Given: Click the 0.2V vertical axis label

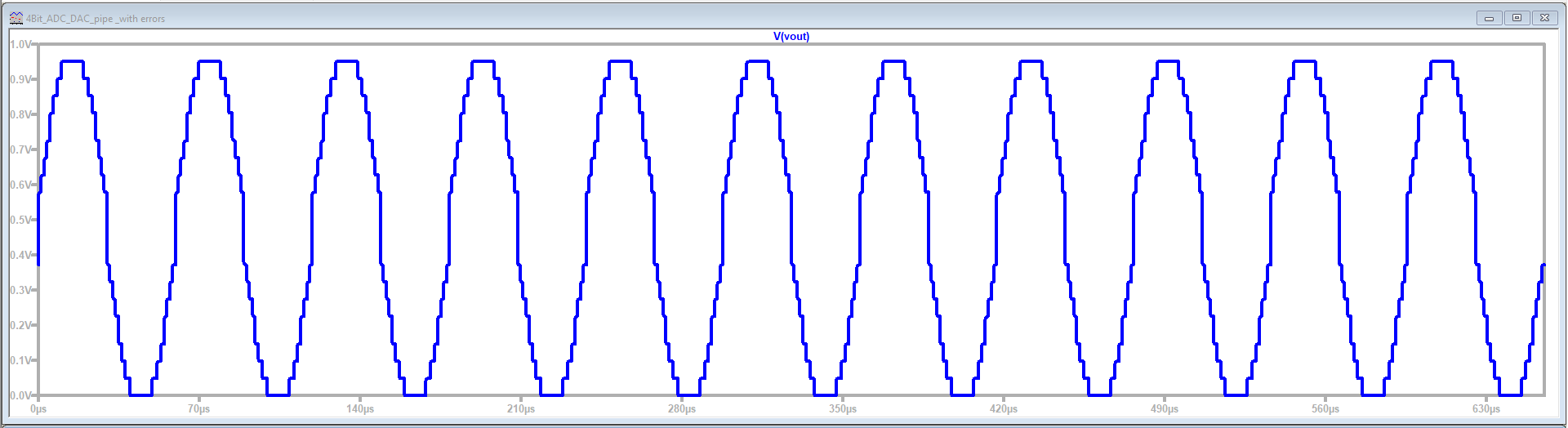Looking at the screenshot, I should tap(21, 325).
